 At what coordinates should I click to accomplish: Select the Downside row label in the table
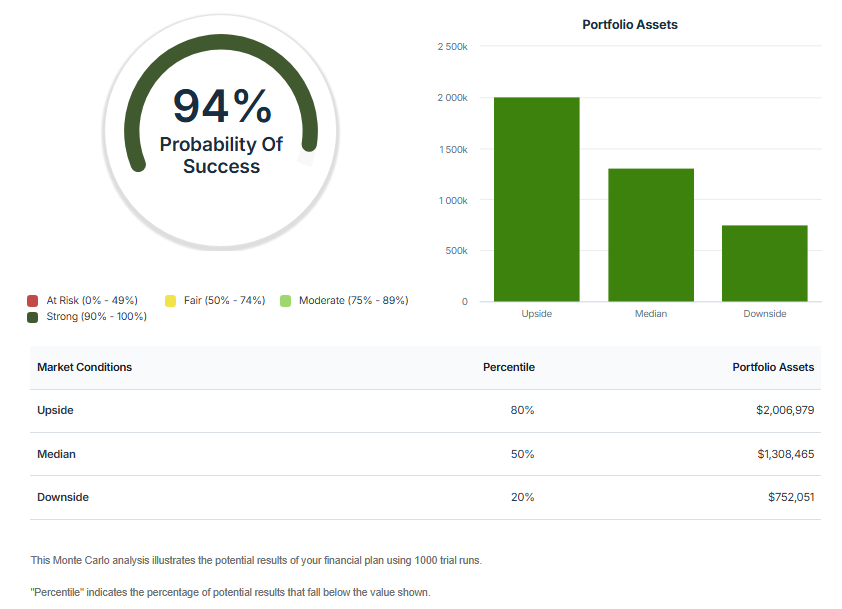[63, 497]
